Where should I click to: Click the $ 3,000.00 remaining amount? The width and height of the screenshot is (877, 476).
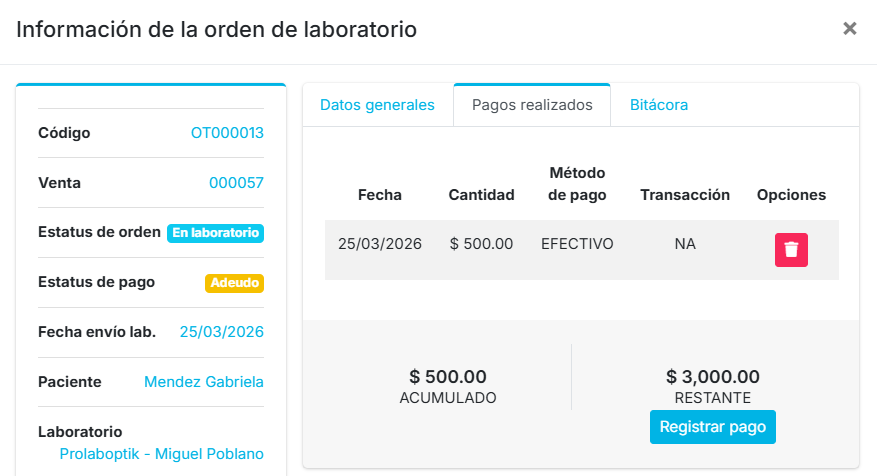(713, 377)
